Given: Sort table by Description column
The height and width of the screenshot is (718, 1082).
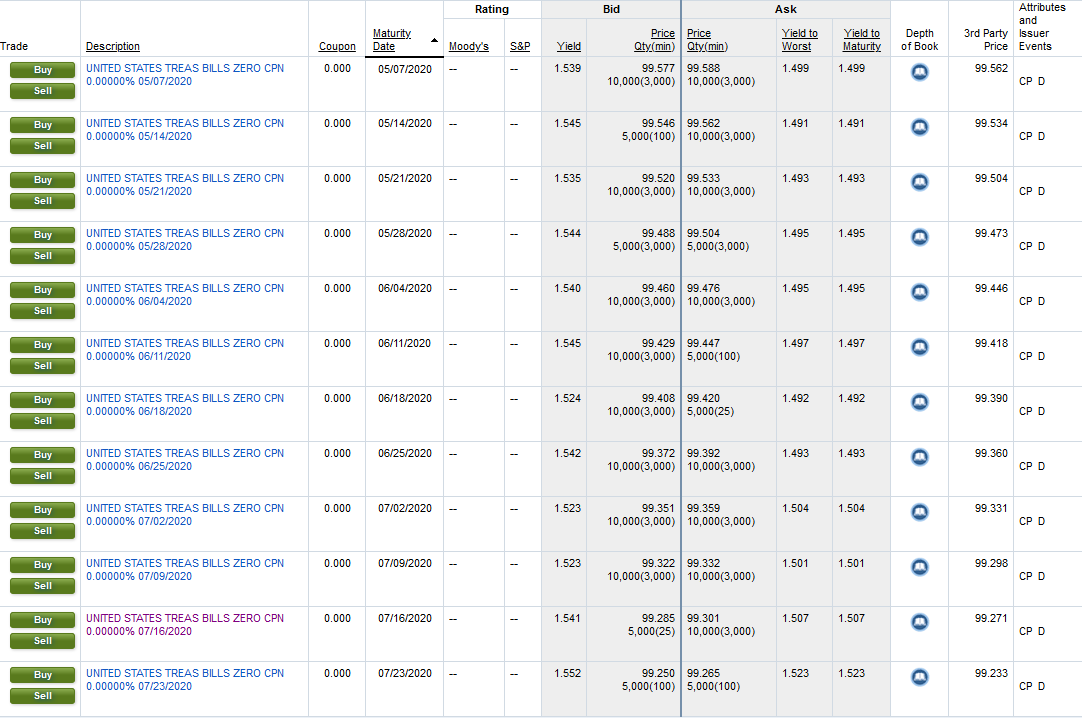Looking at the screenshot, I should coord(112,46).
